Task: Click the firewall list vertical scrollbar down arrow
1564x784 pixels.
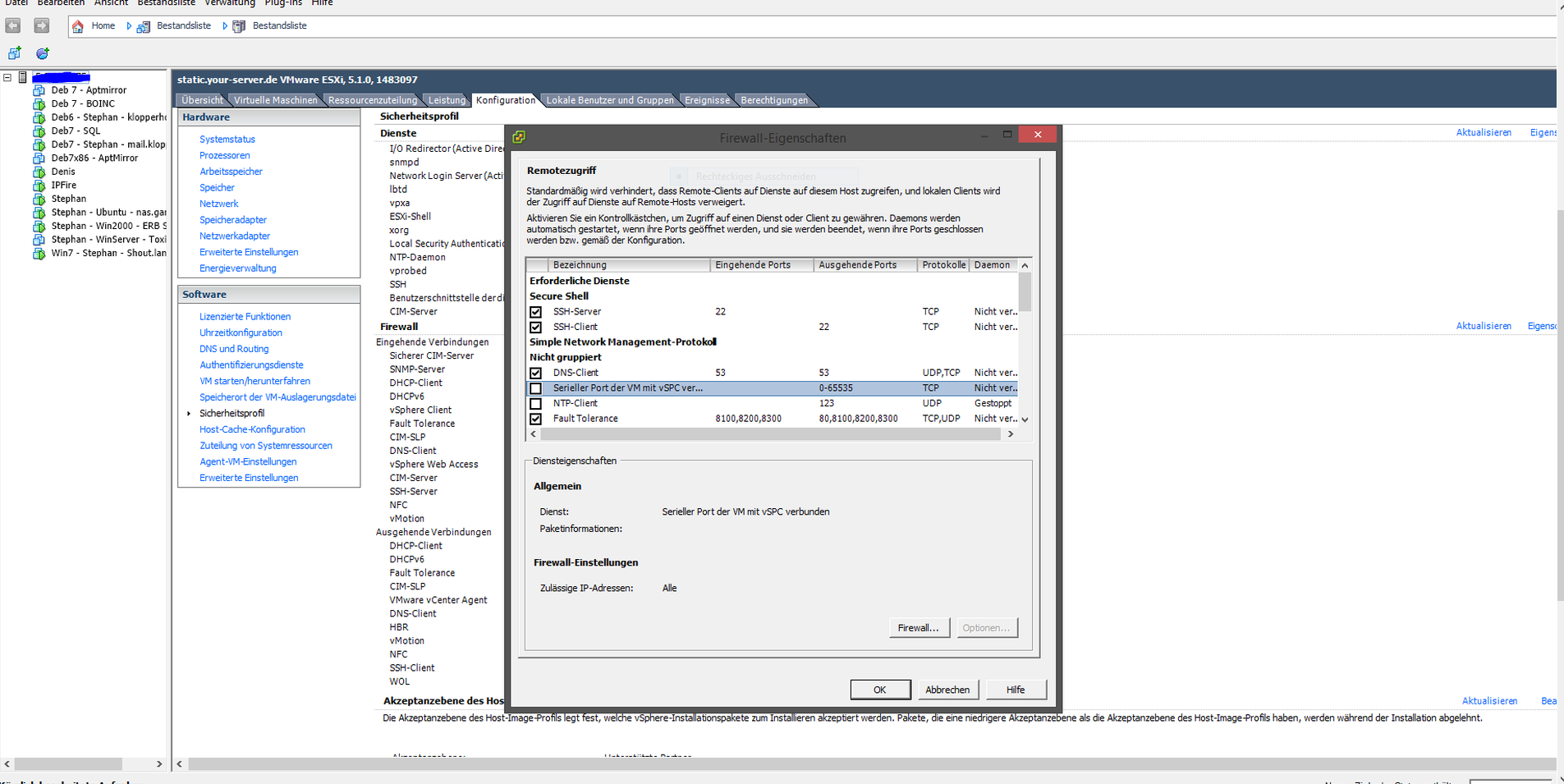Action: (x=1025, y=419)
